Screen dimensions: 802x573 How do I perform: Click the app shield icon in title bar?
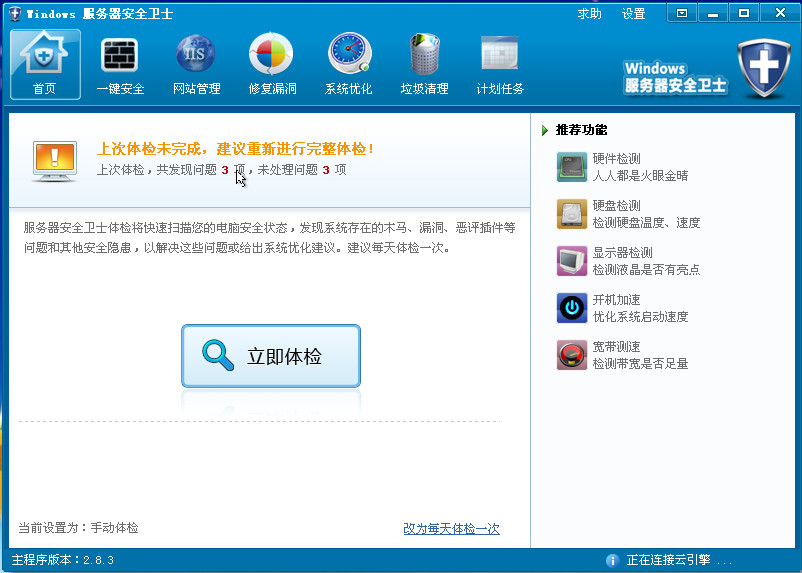click(15, 13)
